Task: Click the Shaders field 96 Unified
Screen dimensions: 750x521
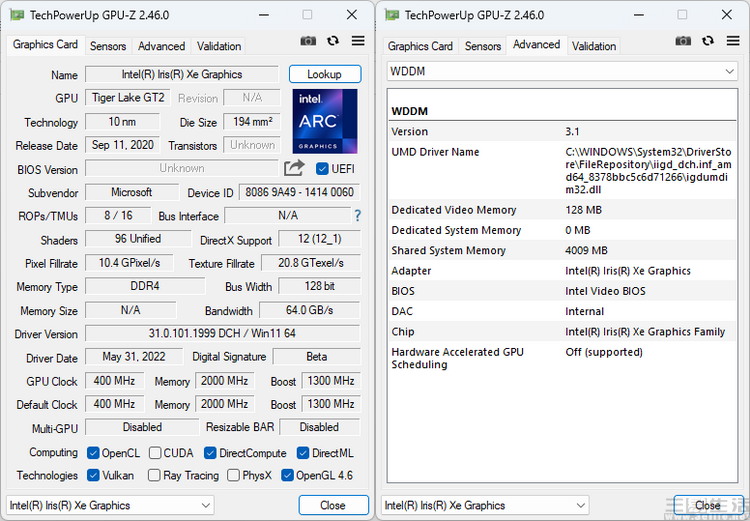Action: 138,239
